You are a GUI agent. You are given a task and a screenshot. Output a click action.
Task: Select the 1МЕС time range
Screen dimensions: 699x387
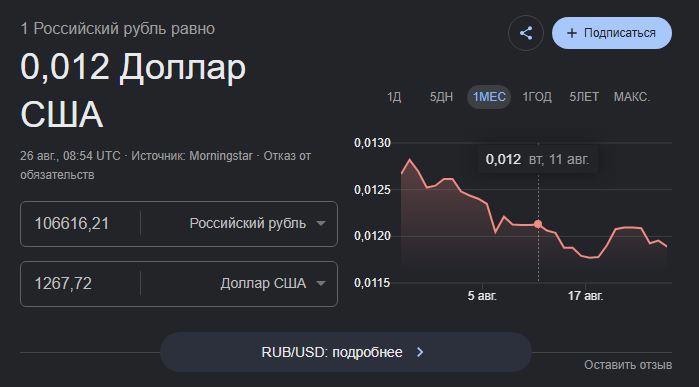489,97
